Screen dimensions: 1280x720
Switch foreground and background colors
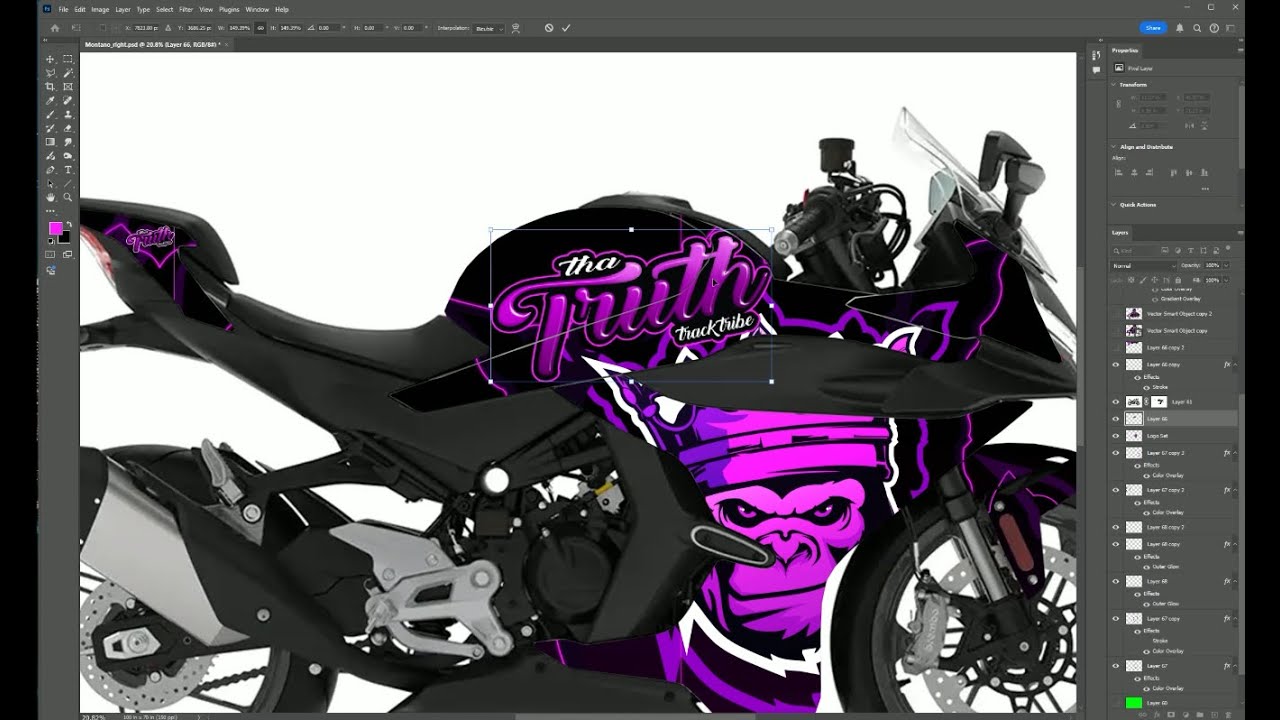[67, 224]
